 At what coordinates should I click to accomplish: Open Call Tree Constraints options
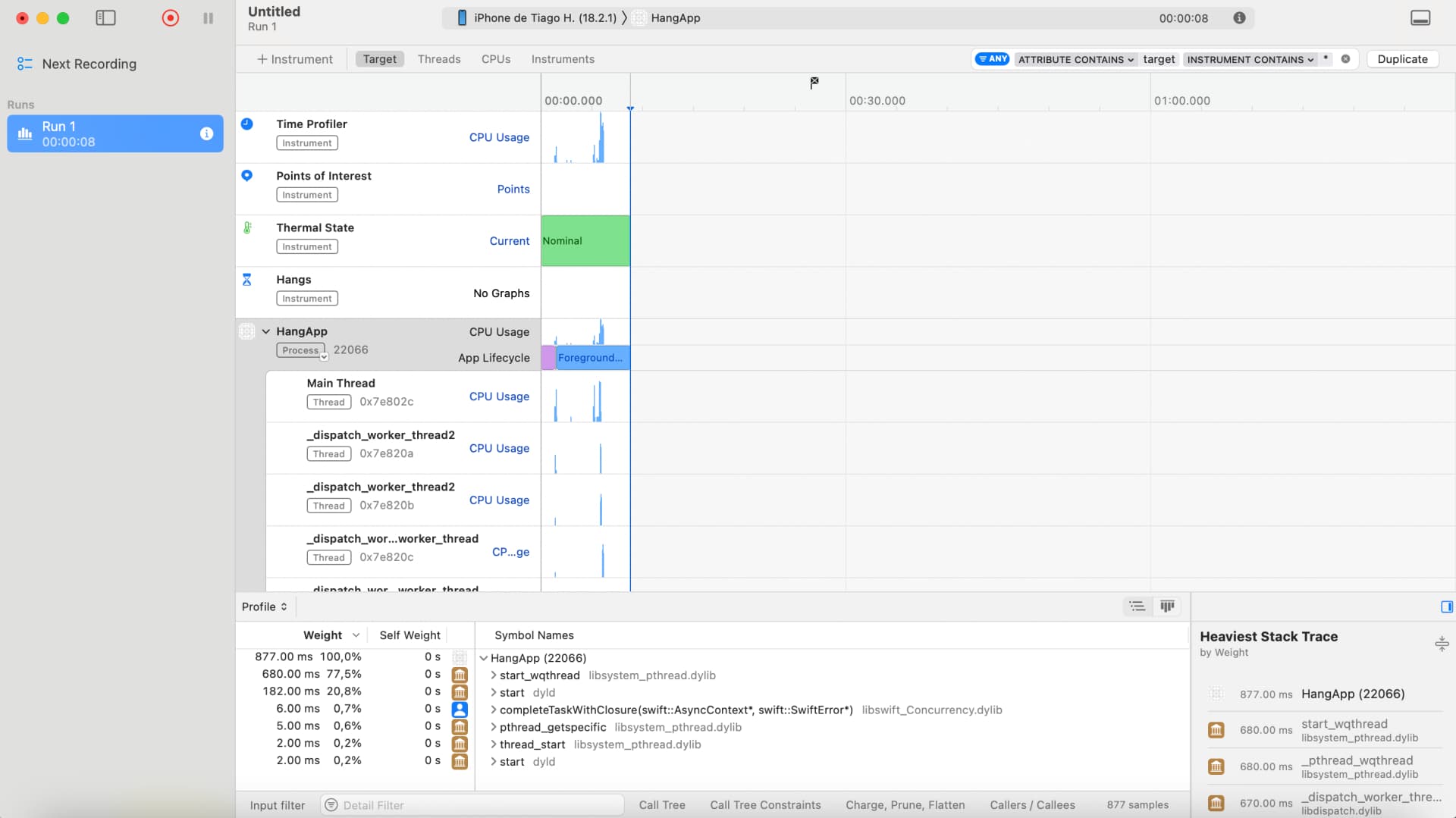(x=765, y=805)
